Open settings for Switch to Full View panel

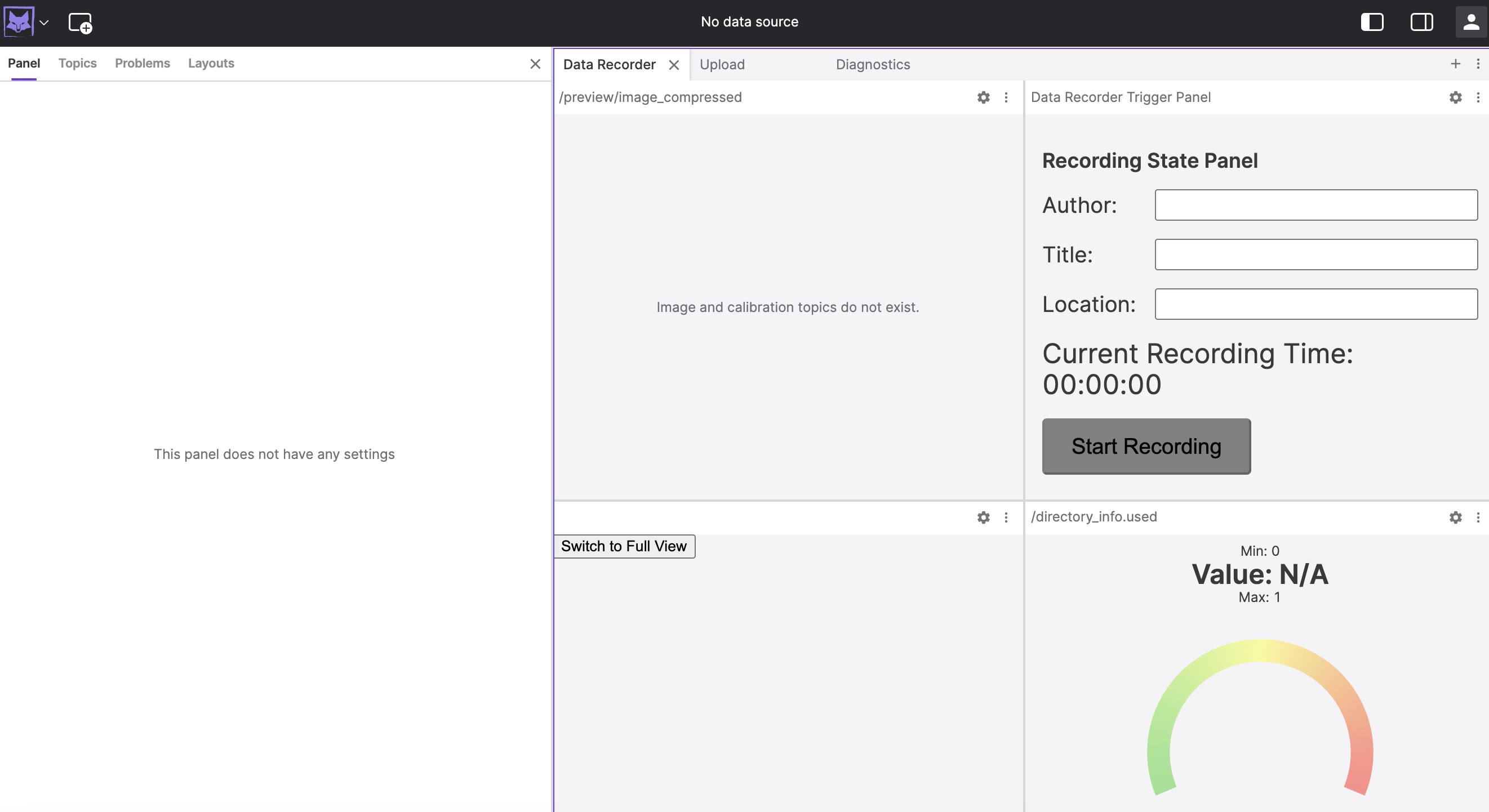point(983,517)
